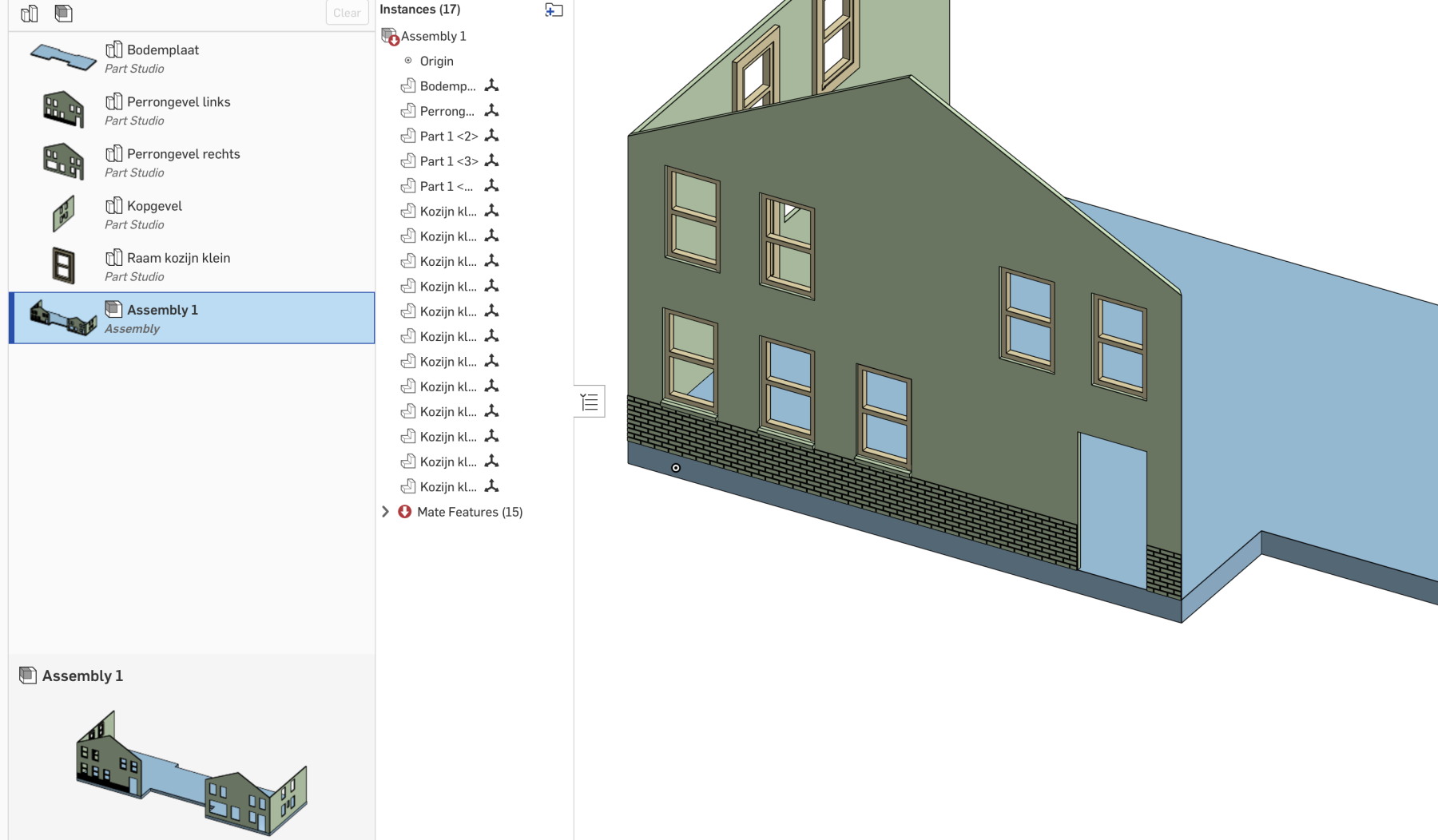This screenshot has width=1438, height=840.
Task: Toggle the Assemblies filter icon
Action: point(64,14)
